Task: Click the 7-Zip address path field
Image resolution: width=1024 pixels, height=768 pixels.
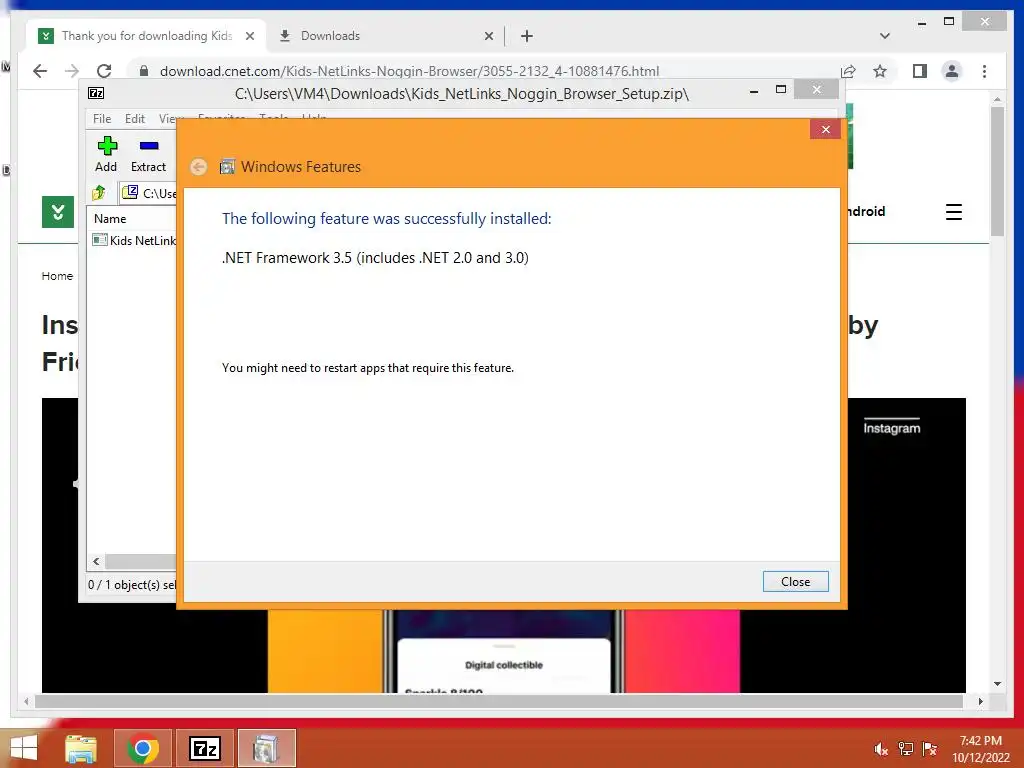Action: click(149, 193)
